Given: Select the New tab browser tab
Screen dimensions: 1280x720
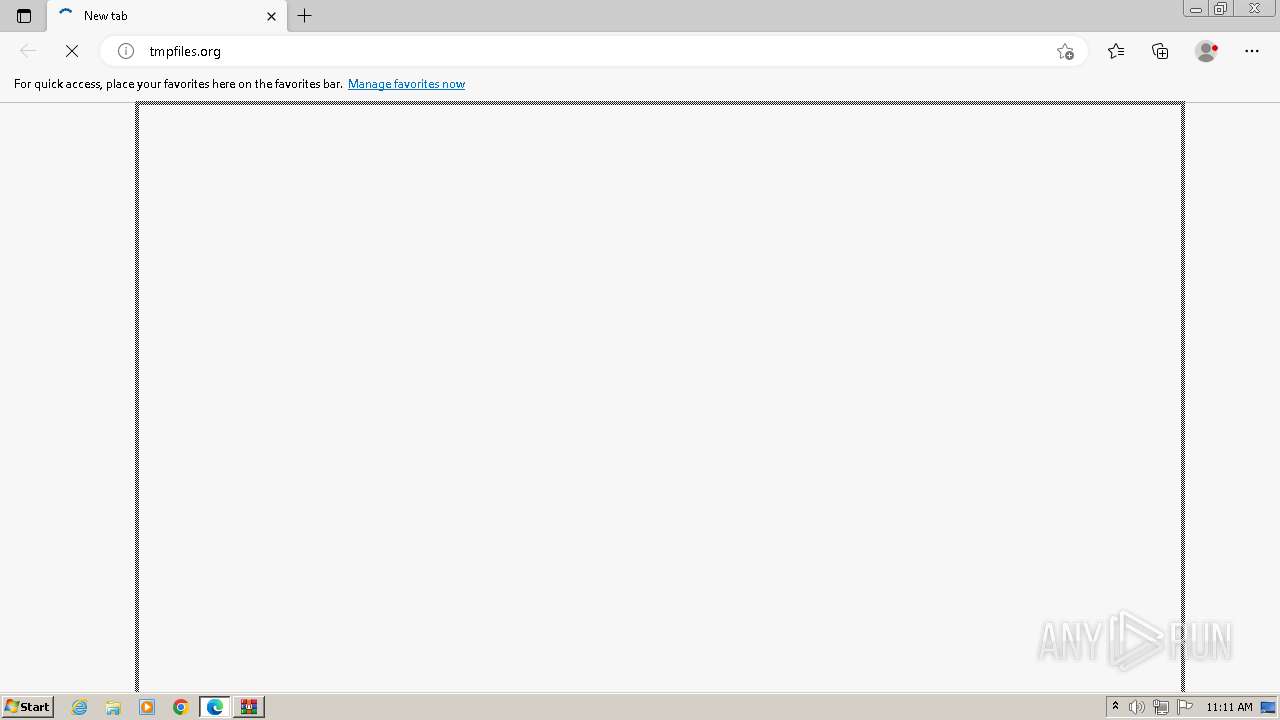Looking at the screenshot, I should pyautogui.click(x=166, y=16).
